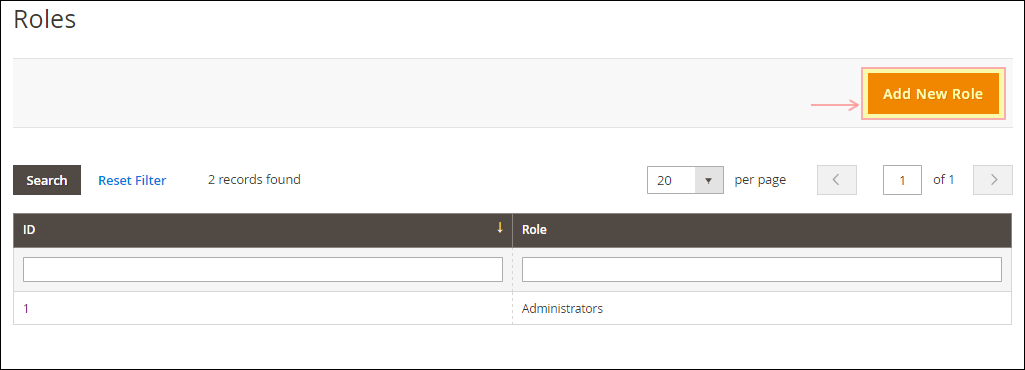Open the role with ID 1

tap(26, 308)
